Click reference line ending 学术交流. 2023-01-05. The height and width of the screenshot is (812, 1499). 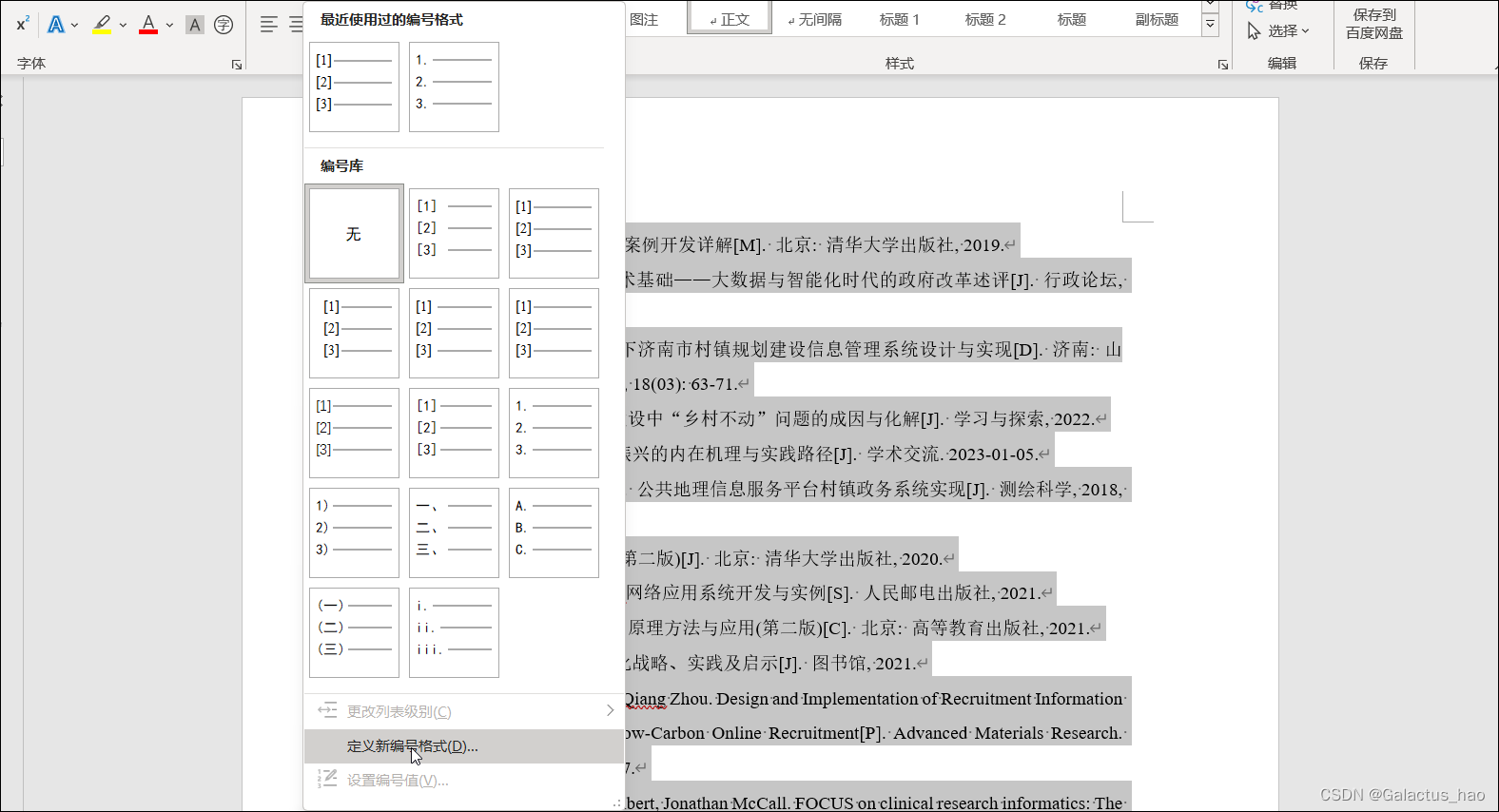point(837,454)
